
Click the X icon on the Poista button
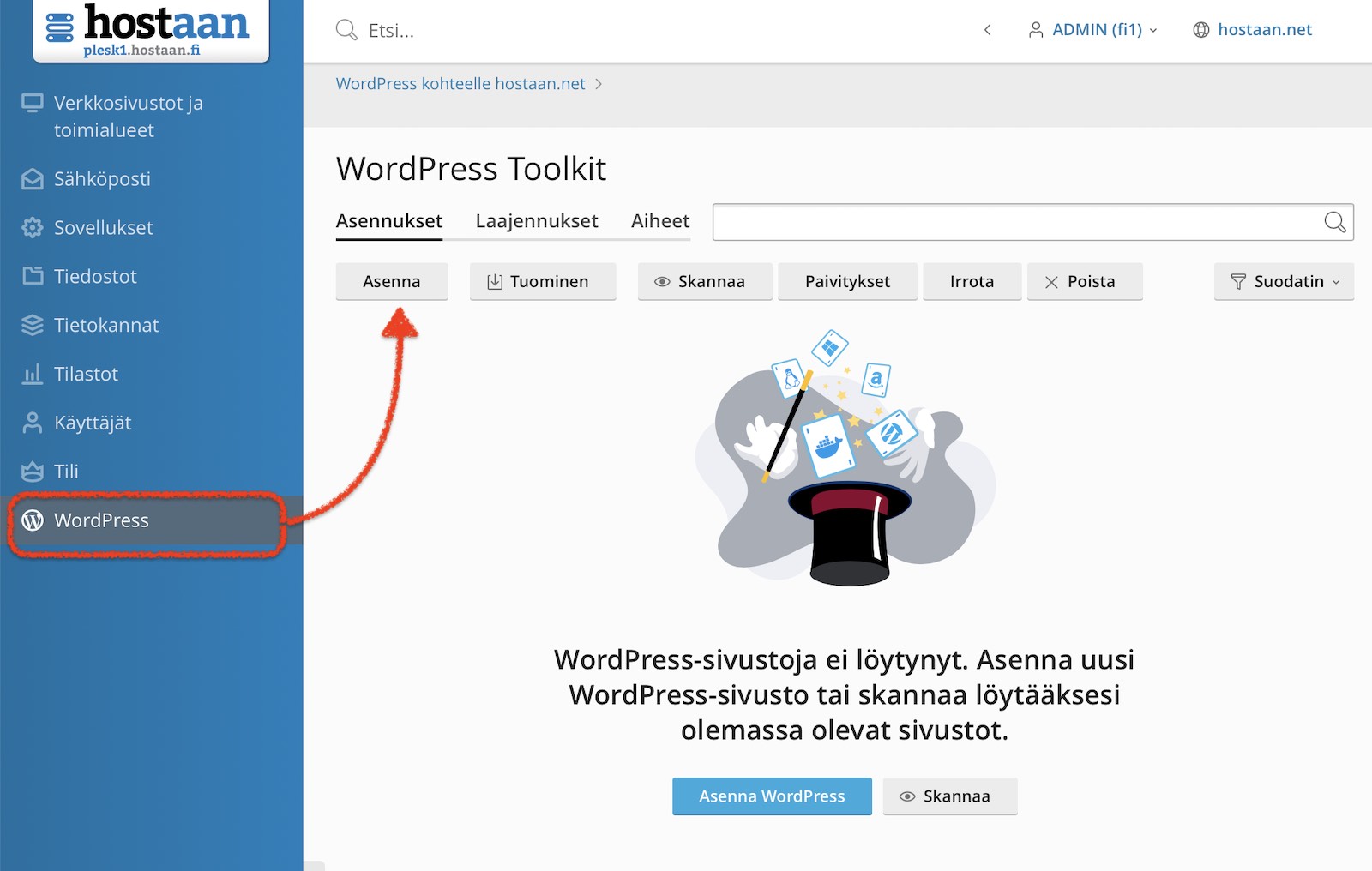coord(1051,282)
